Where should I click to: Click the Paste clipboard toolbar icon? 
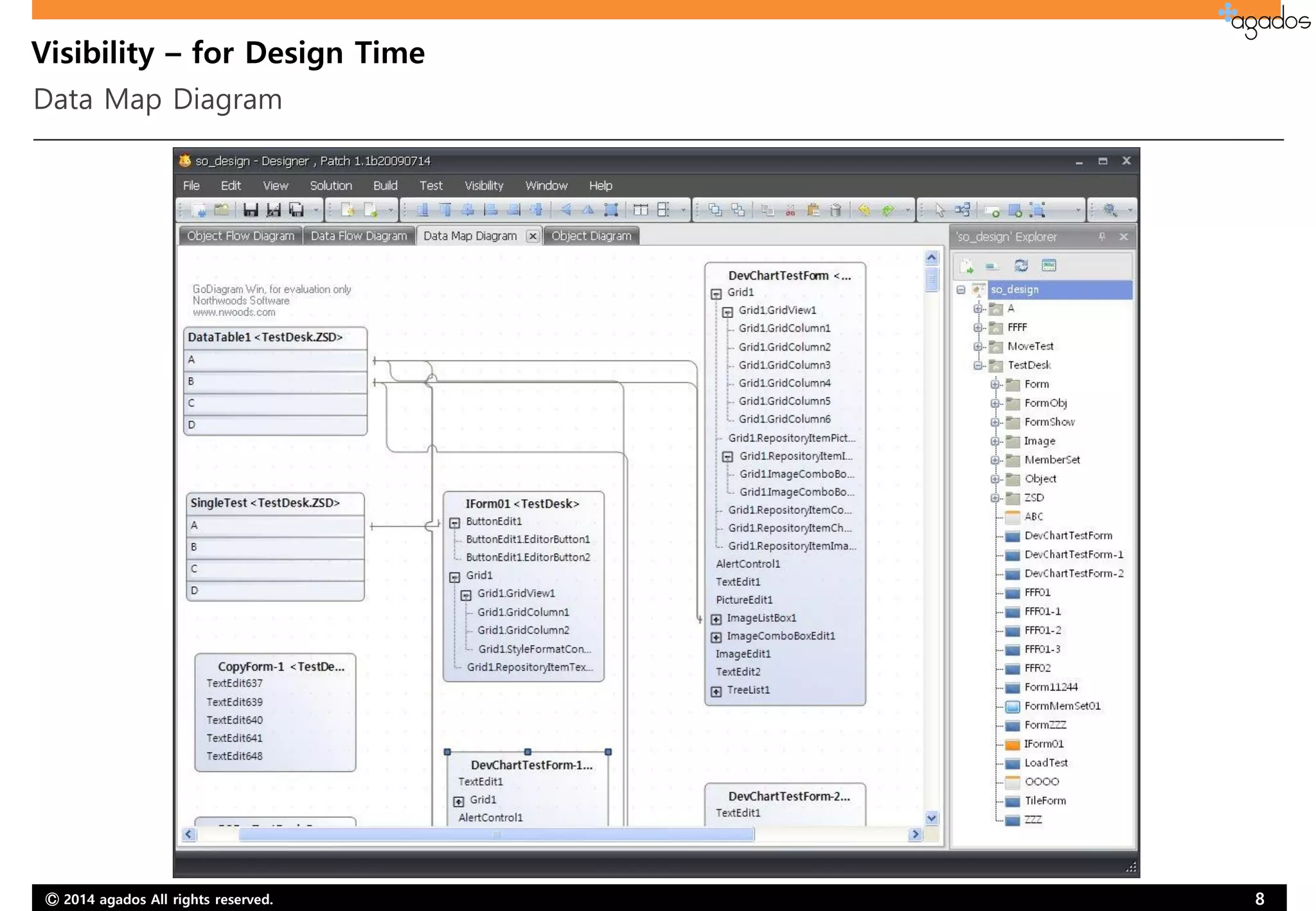click(813, 210)
